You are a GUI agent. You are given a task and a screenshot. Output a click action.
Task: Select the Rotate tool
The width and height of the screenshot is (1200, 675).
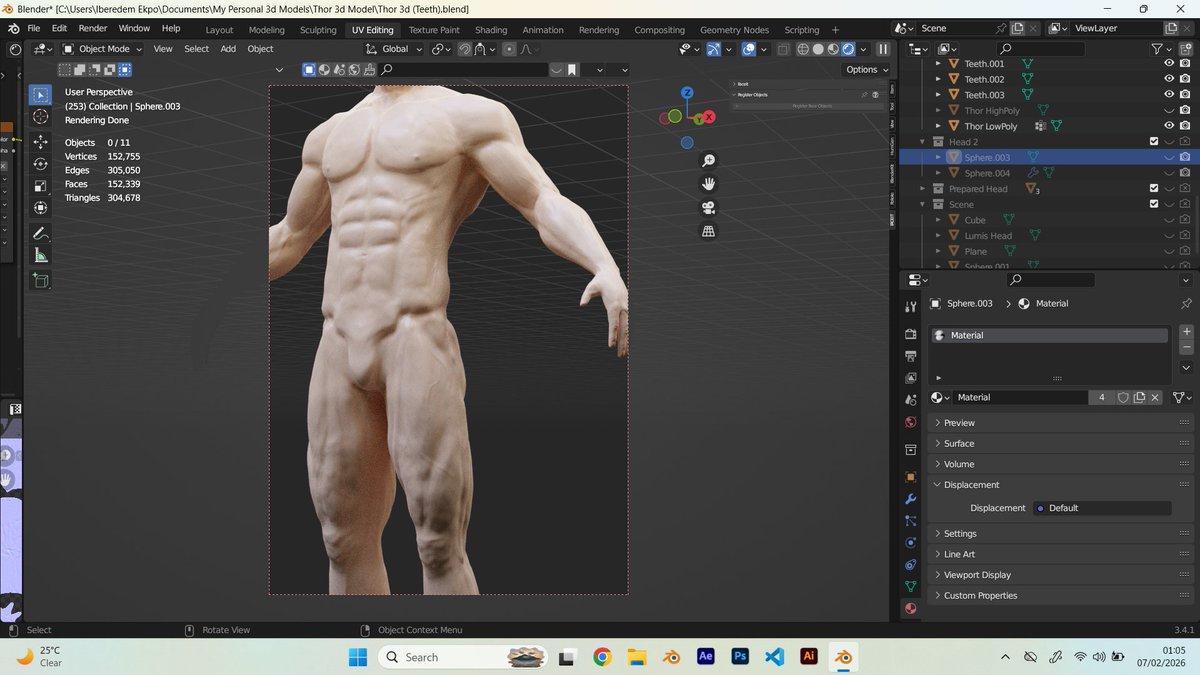coord(40,164)
